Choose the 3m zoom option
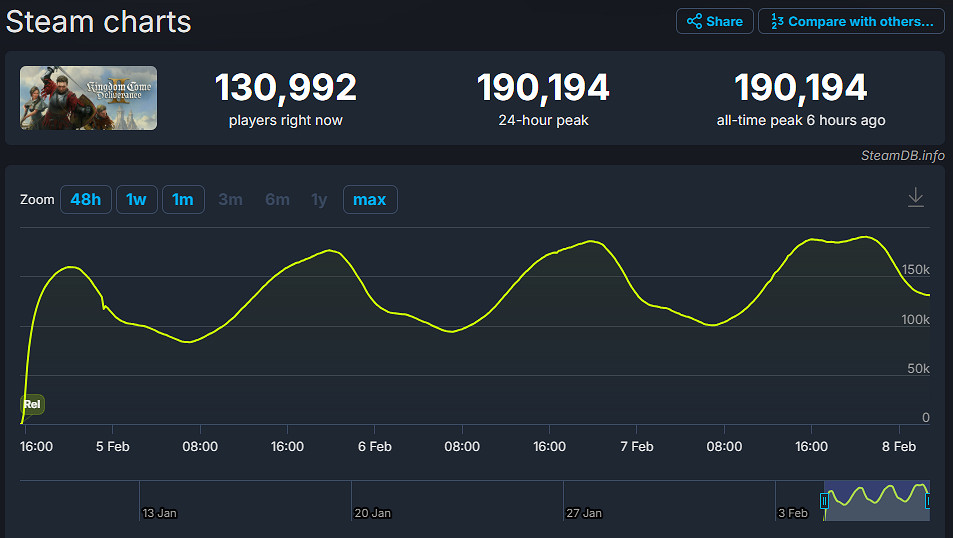953x538 pixels. [230, 200]
